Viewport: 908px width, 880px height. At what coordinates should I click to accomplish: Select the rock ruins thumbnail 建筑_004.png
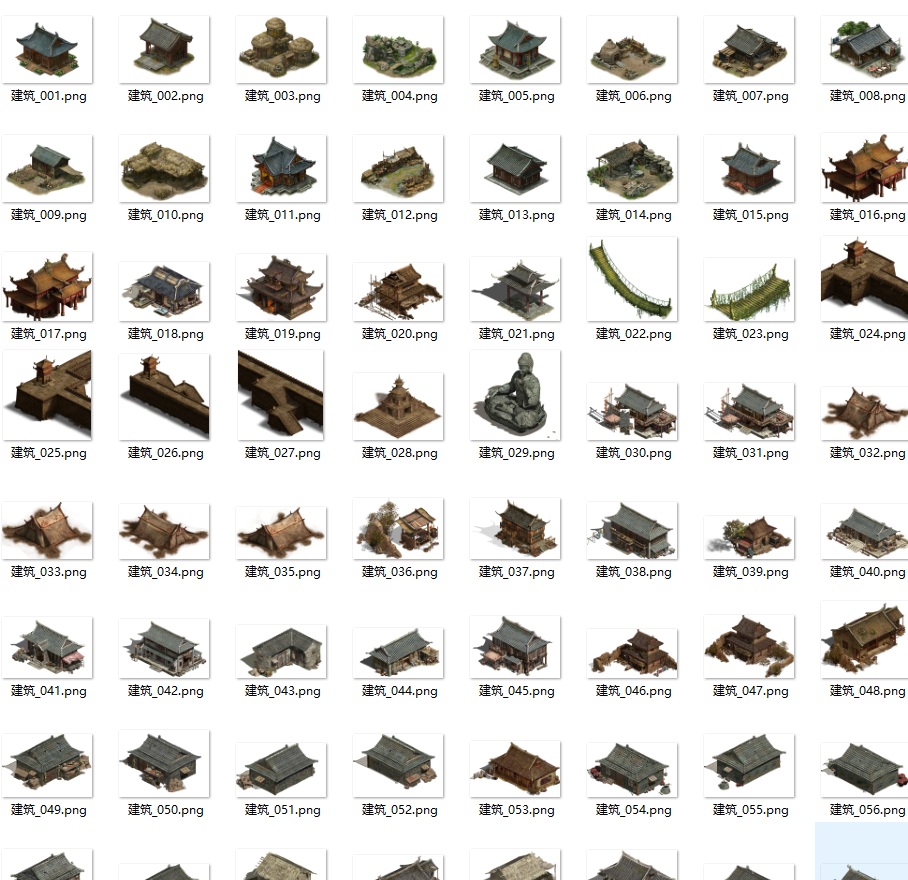(x=398, y=51)
